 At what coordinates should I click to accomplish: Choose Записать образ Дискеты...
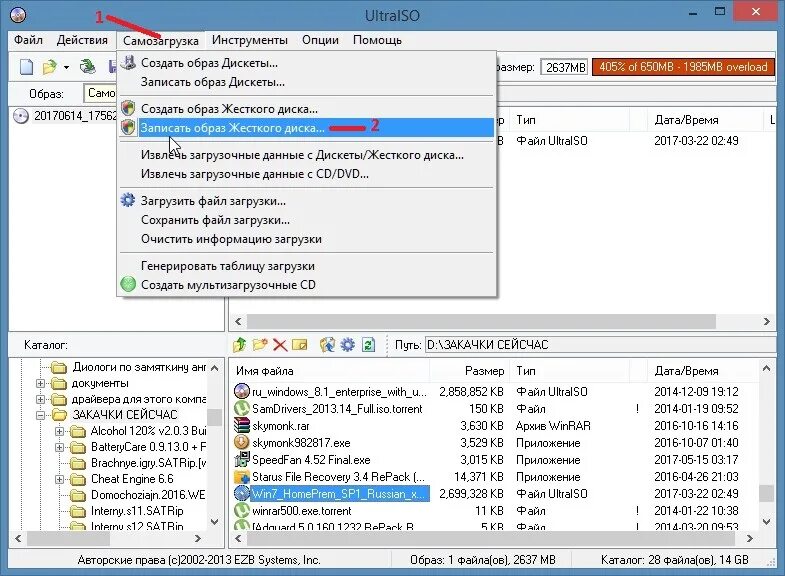click(307, 82)
